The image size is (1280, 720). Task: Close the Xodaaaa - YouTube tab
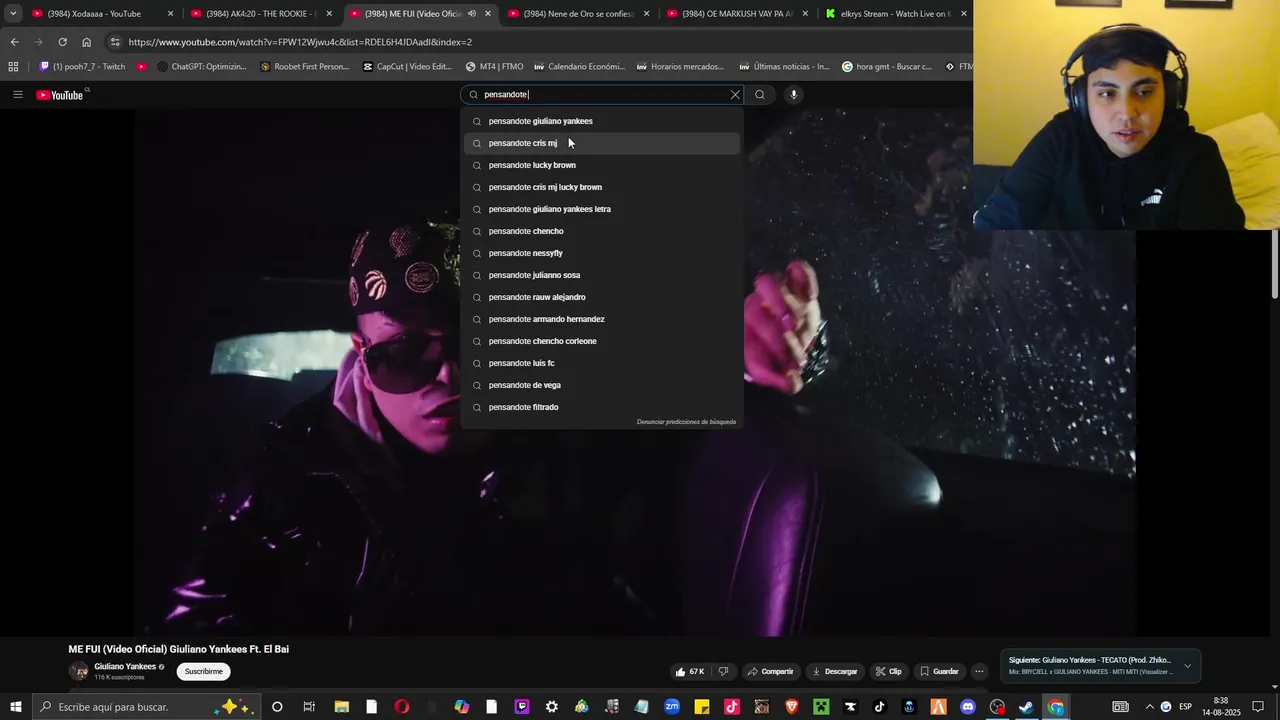click(x=170, y=14)
